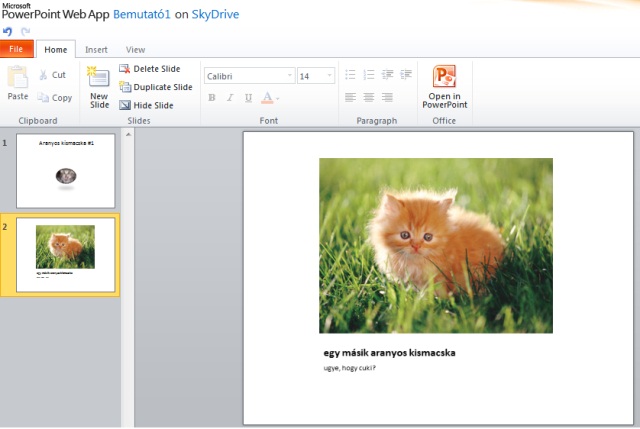This screenshot has width=640, height=429.
Task: Select slide 1 thumbnail Aranyos kismacska
Action: pos(66,171)
